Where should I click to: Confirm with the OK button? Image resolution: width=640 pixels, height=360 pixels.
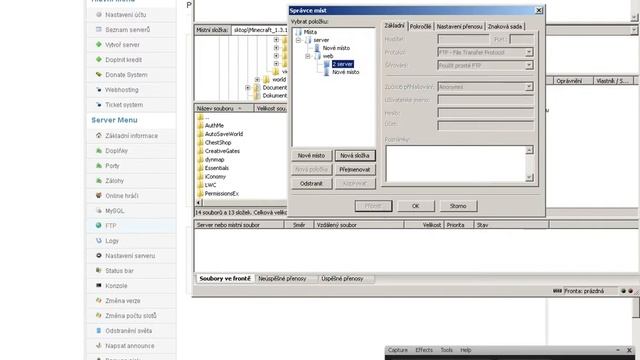(416, 206)
